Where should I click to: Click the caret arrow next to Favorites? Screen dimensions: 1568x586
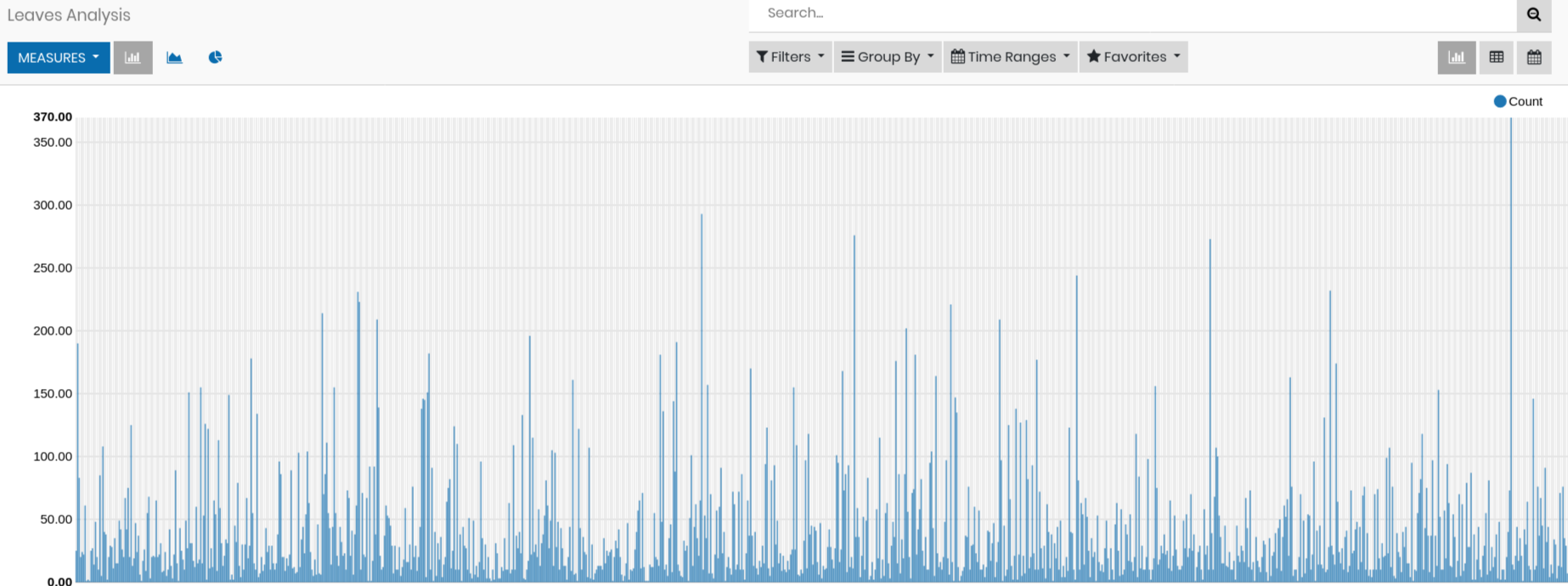1176,57
